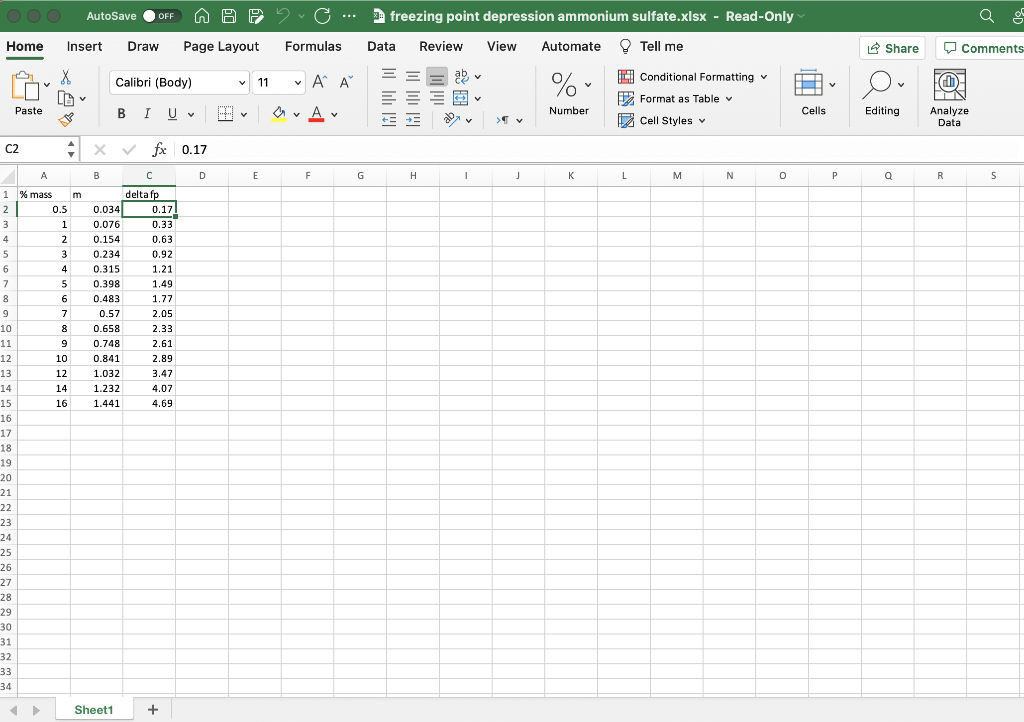This screenshot has width=1024, height=722.
Task: Click cell B5 containing 0.234
Action: pyautogui.click(x=96, y=254)
